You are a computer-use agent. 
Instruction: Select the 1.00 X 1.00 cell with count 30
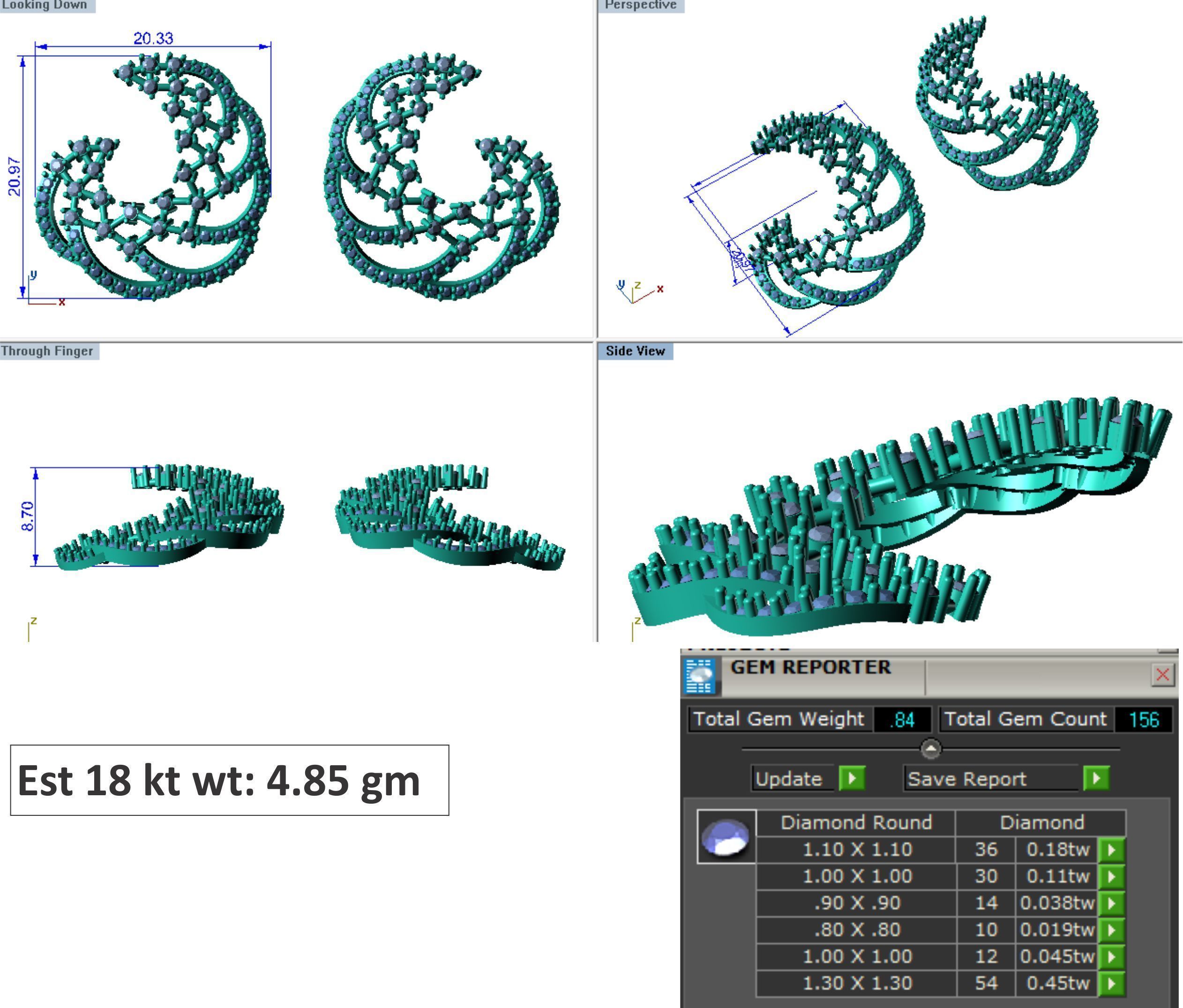(857, 877)
